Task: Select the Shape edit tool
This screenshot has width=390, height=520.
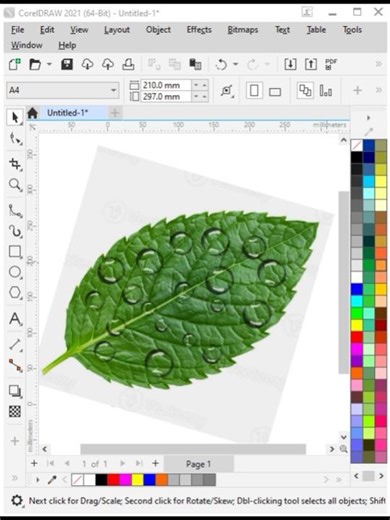Action: point(15,138)
